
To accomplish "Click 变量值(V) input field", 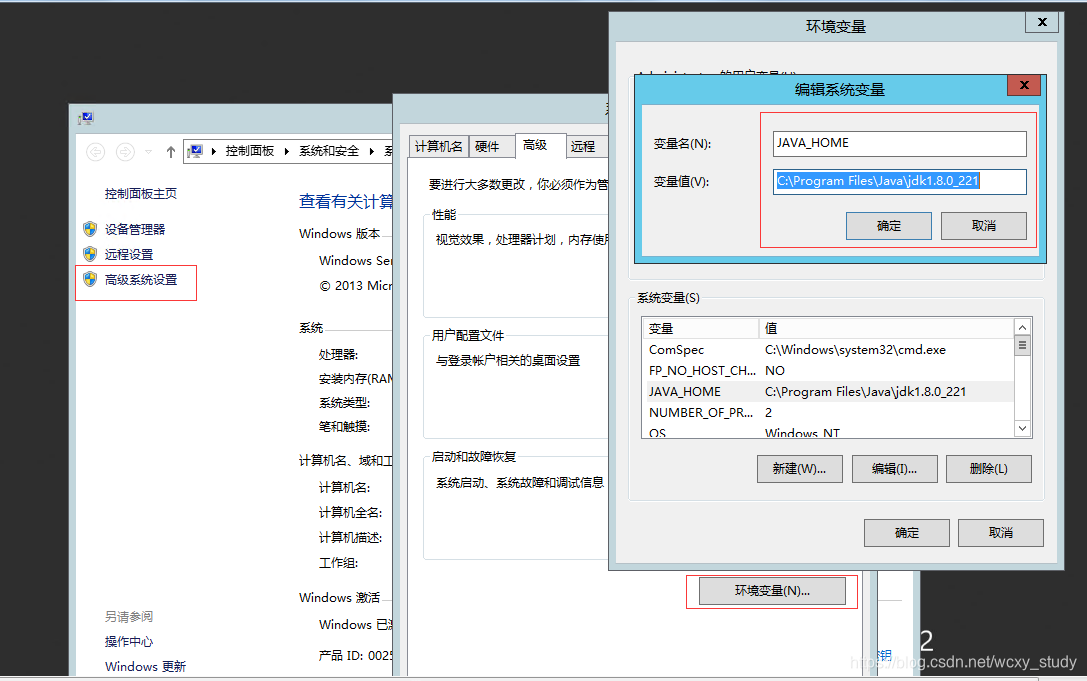I will coord(900,182).
